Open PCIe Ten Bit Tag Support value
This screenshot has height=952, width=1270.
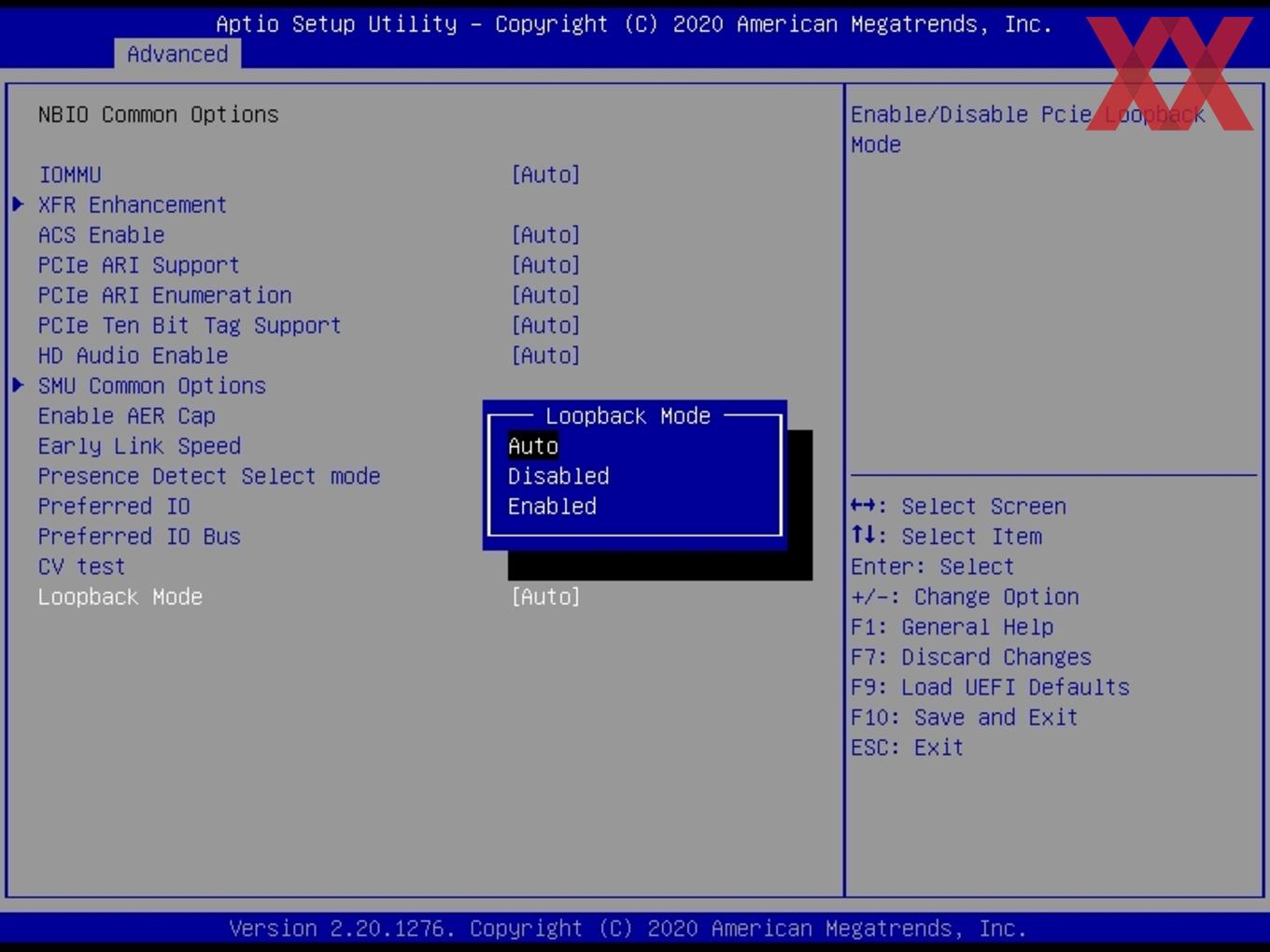pos(546,325)
